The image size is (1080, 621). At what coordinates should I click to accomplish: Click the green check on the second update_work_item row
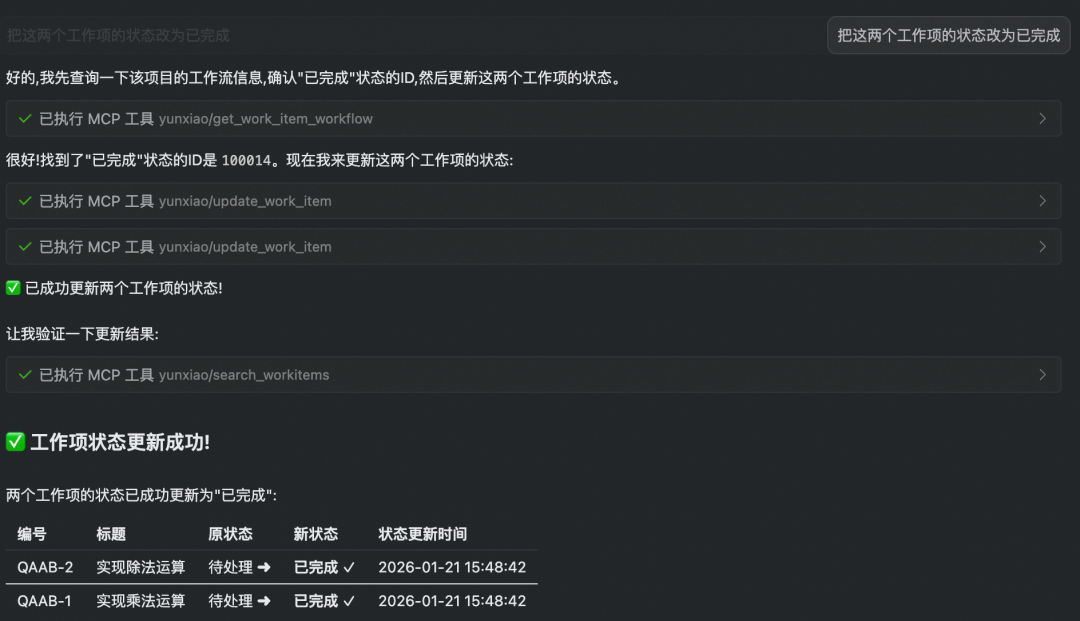(25, 246)
